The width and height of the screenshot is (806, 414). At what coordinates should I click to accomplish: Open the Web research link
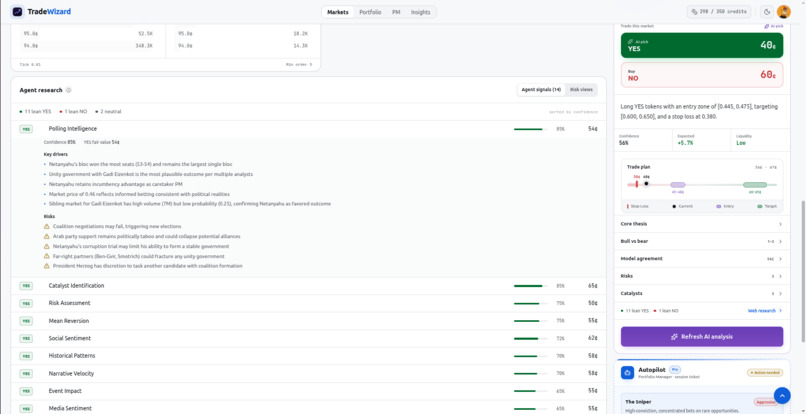[x=764, y=311]
